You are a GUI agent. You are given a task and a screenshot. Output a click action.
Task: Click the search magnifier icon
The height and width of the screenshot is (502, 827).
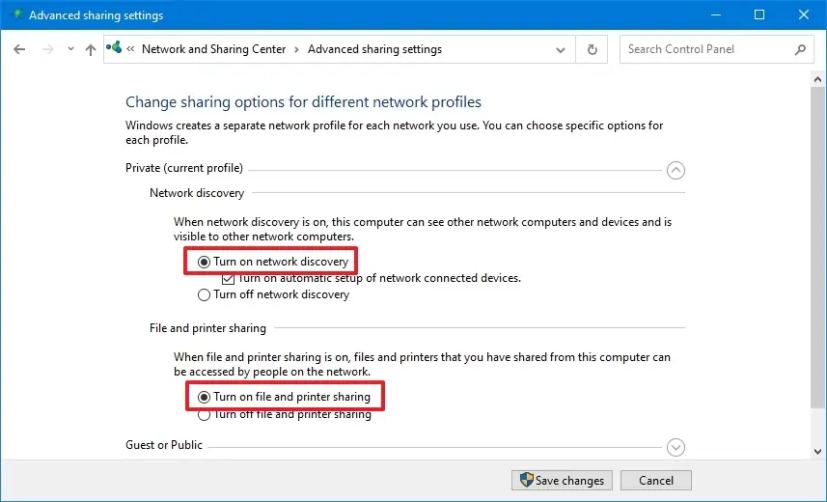click(x=800, y=50)
